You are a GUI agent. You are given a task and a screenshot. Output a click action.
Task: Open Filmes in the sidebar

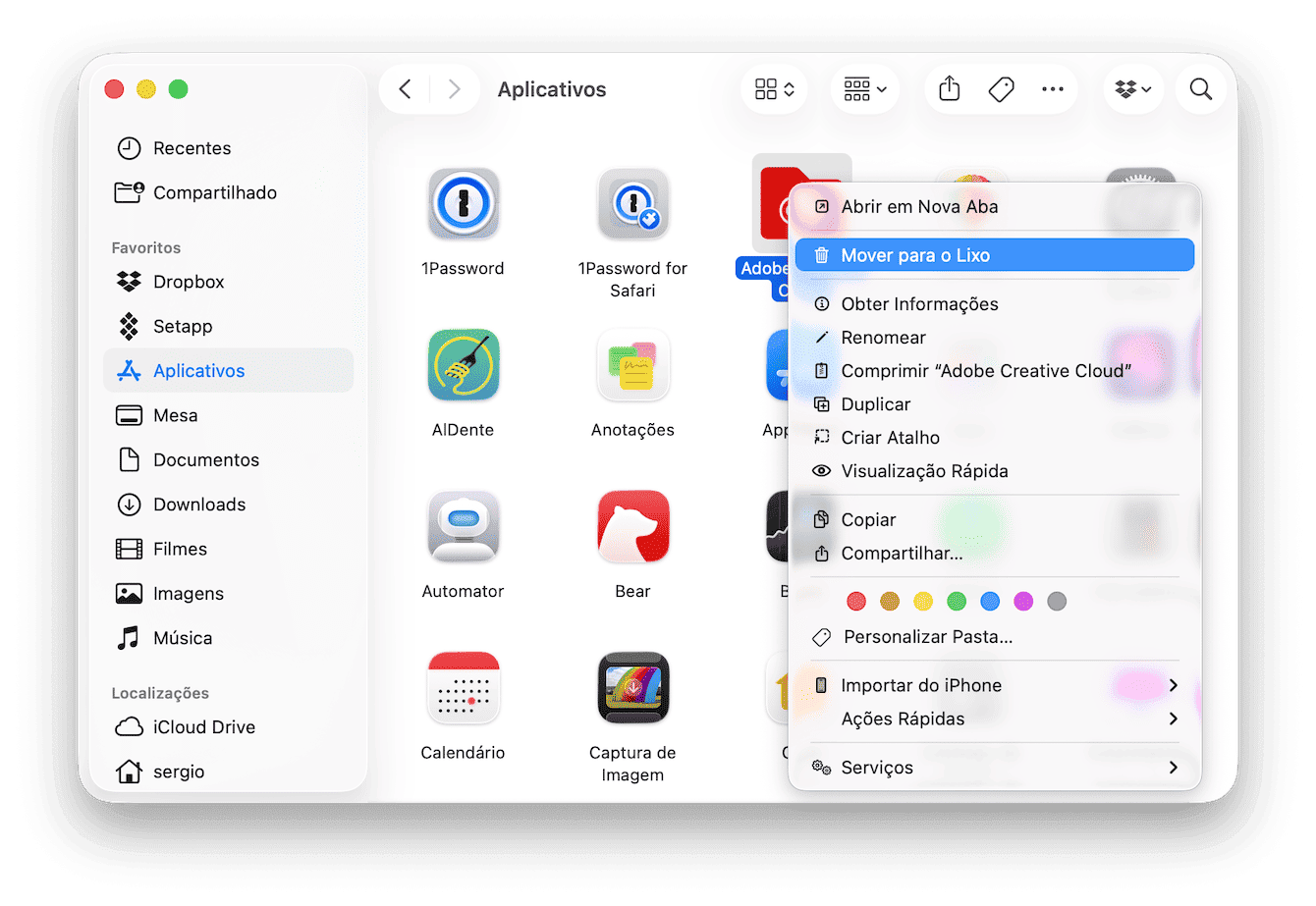(228, 549)
